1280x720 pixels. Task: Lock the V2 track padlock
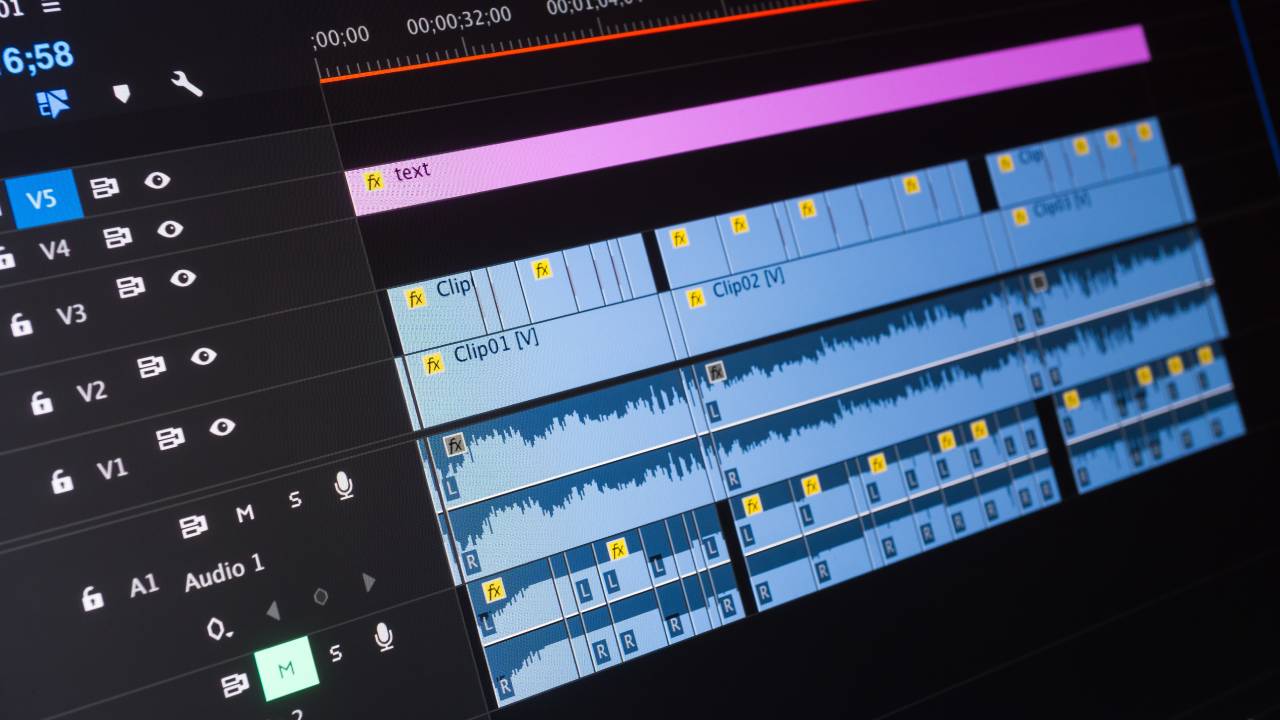[41, 402]
